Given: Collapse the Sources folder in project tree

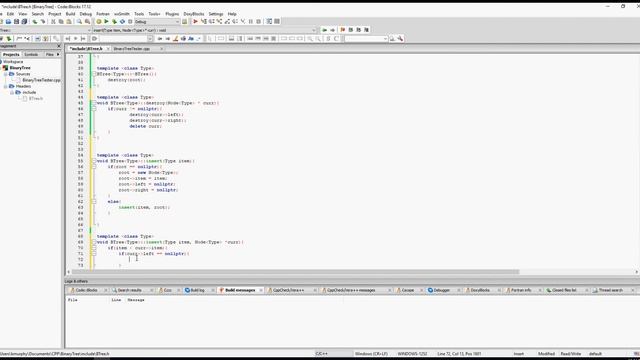Looking at the screenshot, I should (x=6, y=74).
